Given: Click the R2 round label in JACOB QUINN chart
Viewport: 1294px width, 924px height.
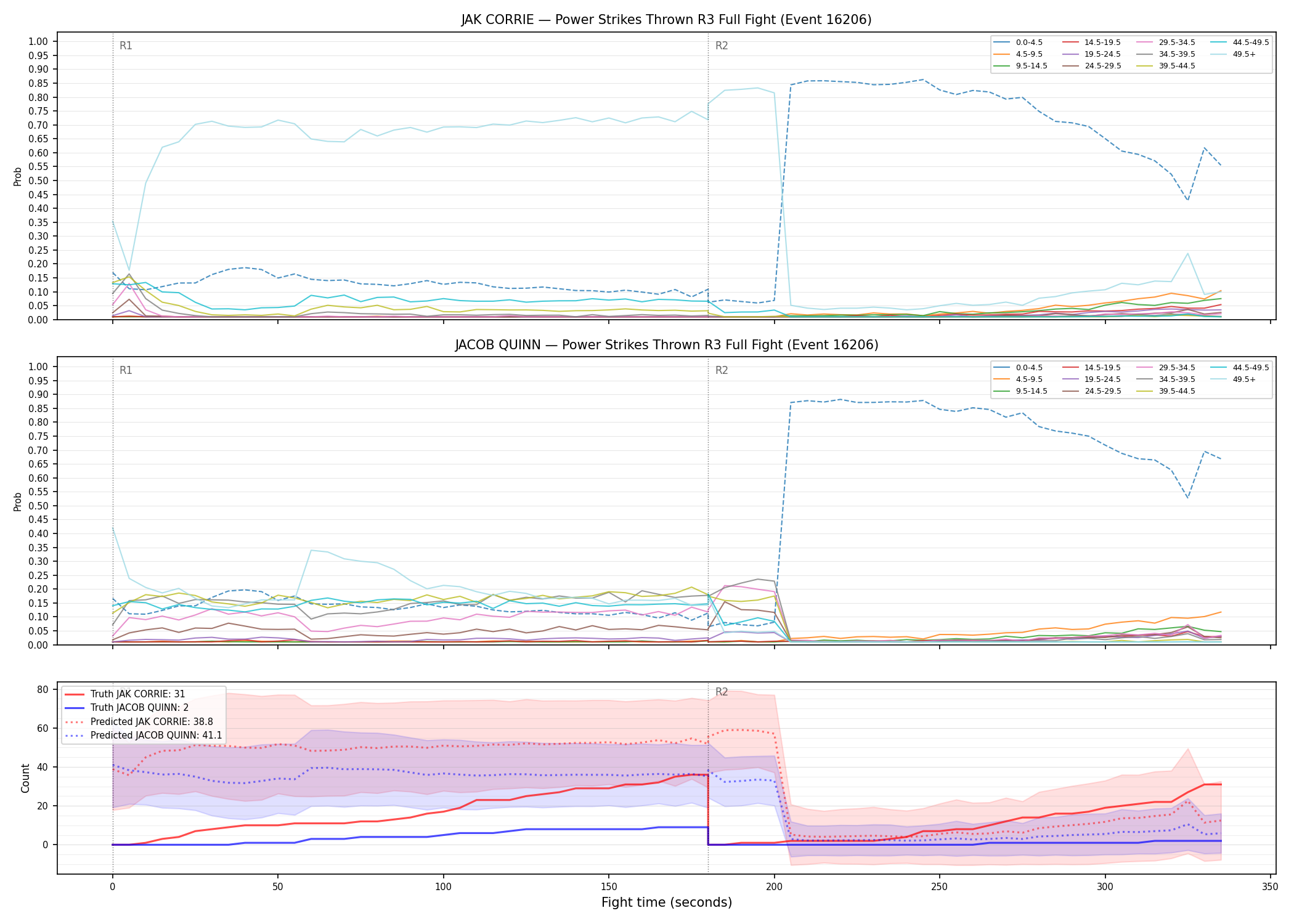Looking at the screenshot, I should pyautogui.click(x=722, y=370).
